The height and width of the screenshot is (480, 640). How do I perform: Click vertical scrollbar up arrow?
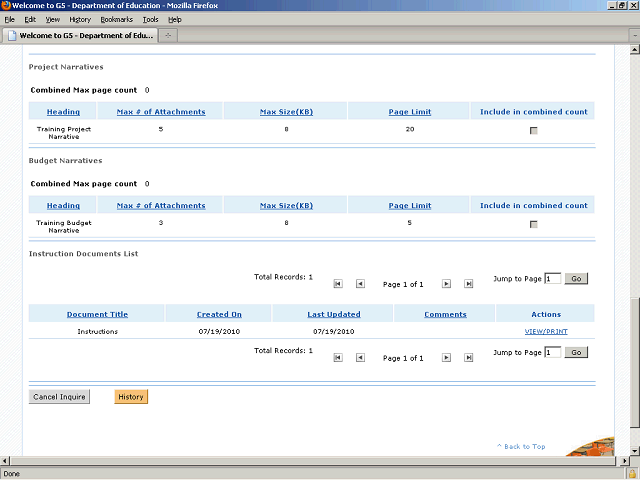pos(635,50)
